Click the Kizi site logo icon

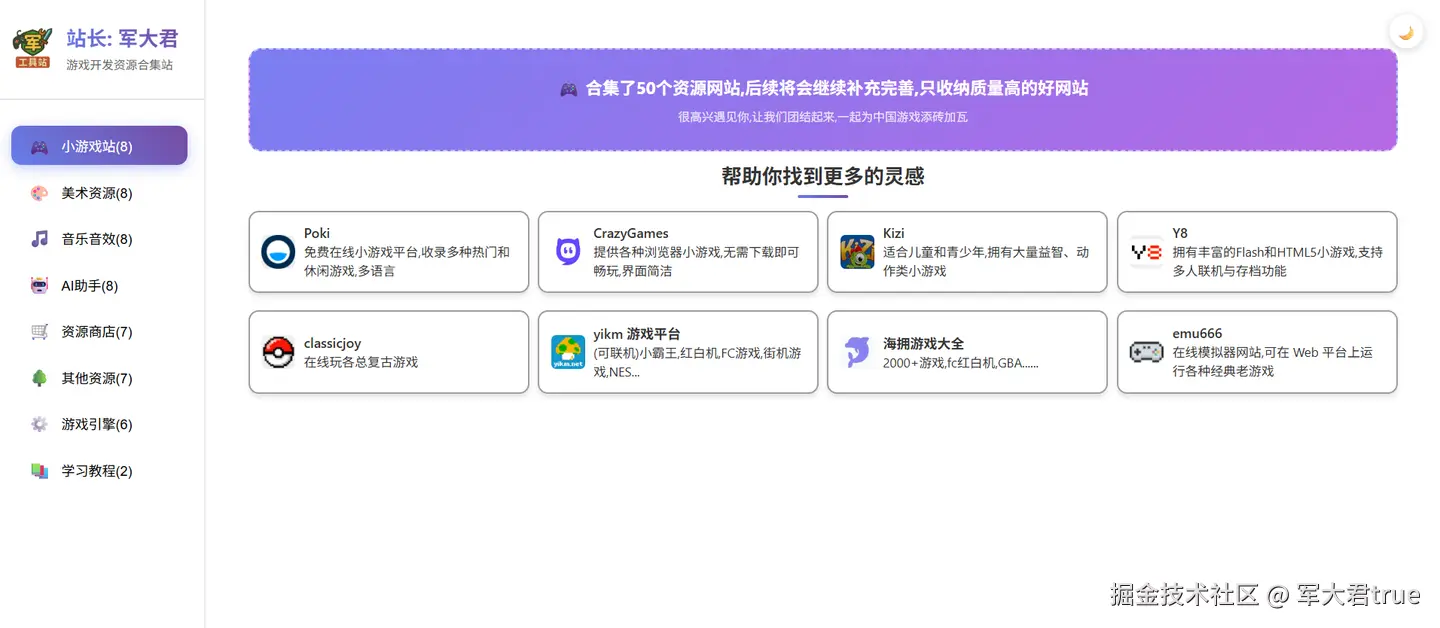pyautogui.click(x=857, y=252)
